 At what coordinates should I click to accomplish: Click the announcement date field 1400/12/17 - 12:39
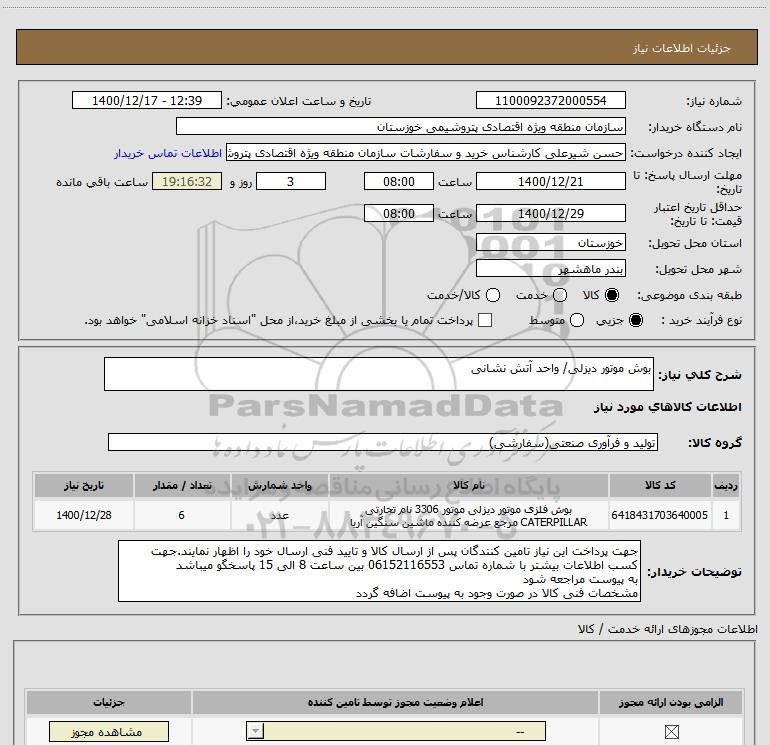click(147, 100)
